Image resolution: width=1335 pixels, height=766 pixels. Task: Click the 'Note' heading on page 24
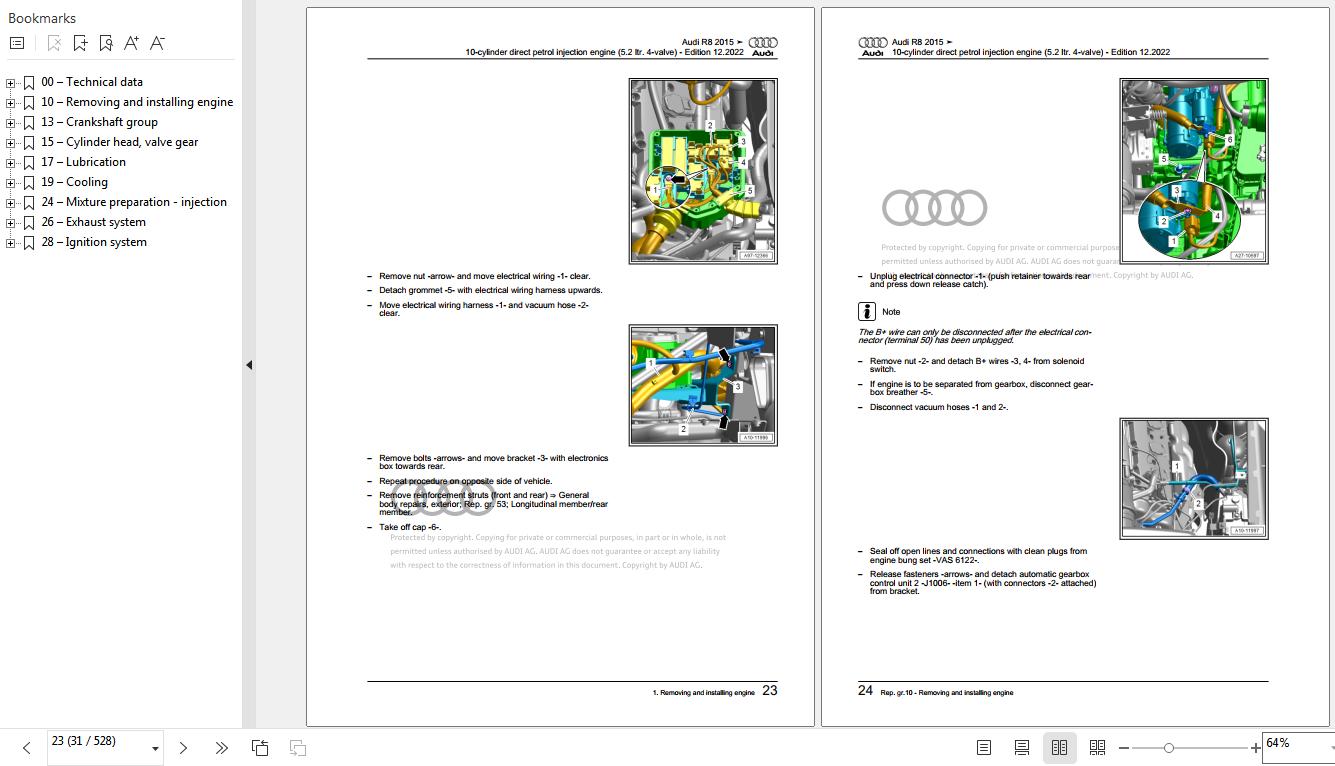pos(891,312)
